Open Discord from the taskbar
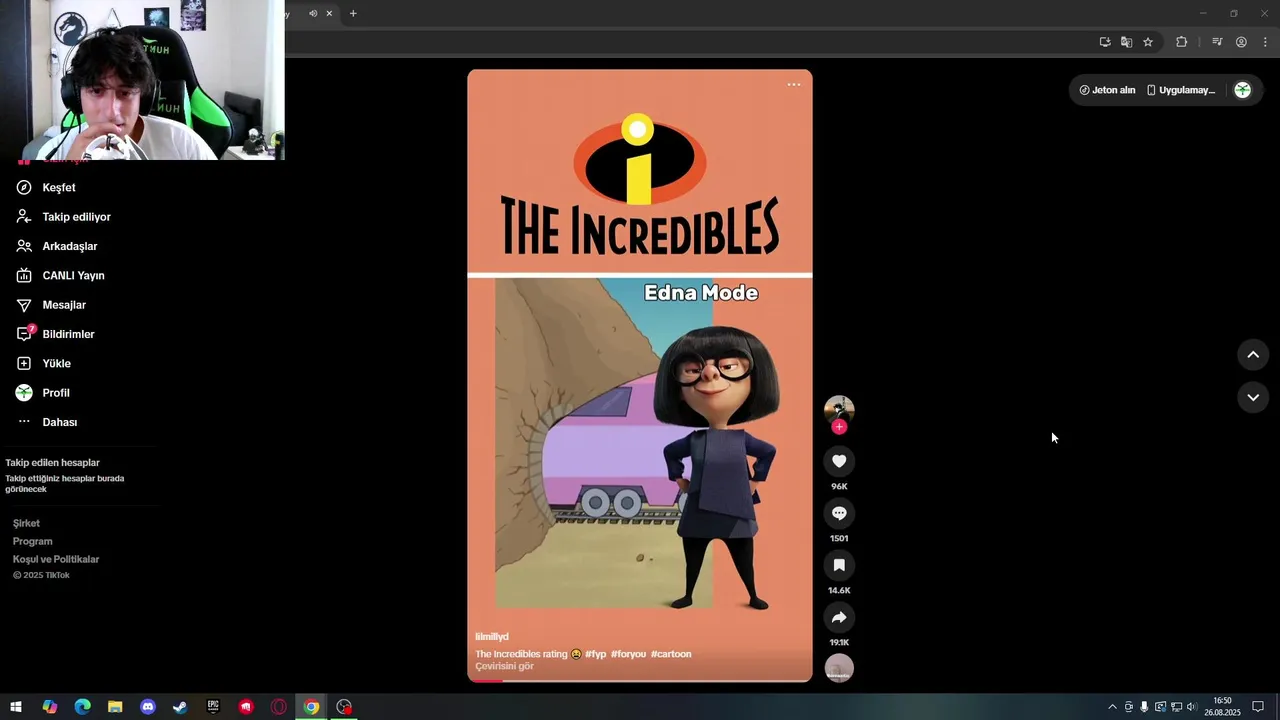The width and height of the screenshot is (1280, 720). (x=148, y=707)
